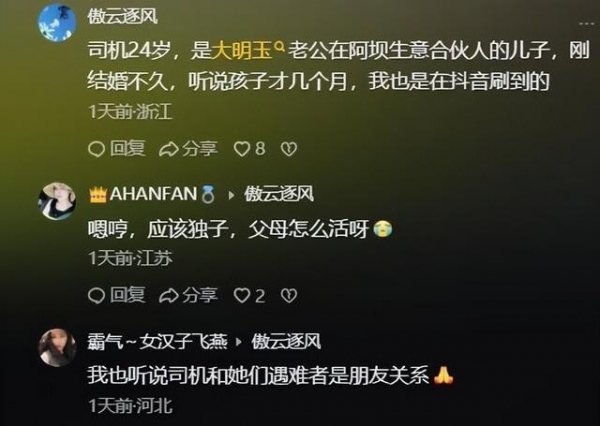Dislike 傲云逐风's comment with broken heart

coord(289,149)
